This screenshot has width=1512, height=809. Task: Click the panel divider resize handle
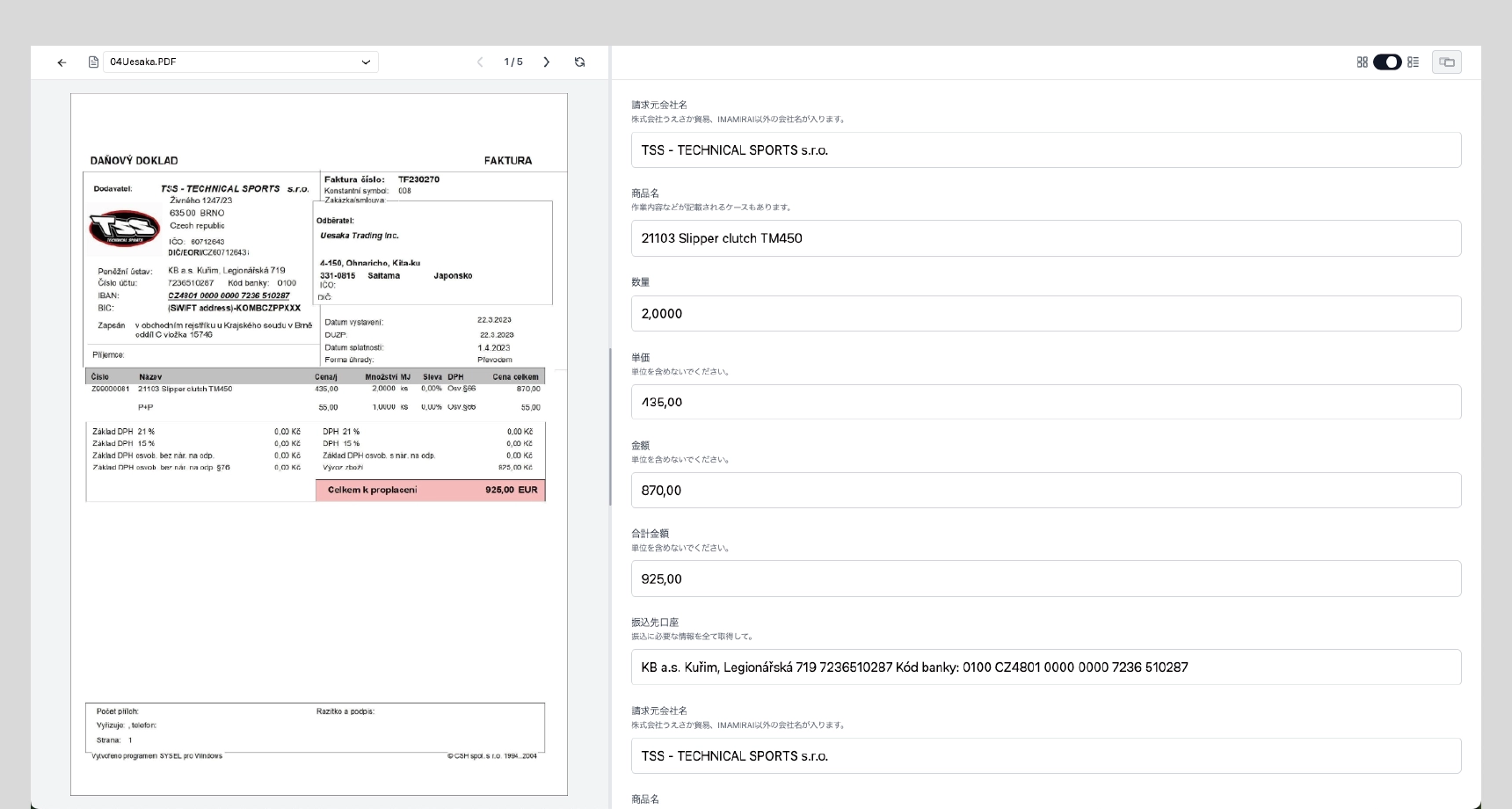(x=610, y=426)
